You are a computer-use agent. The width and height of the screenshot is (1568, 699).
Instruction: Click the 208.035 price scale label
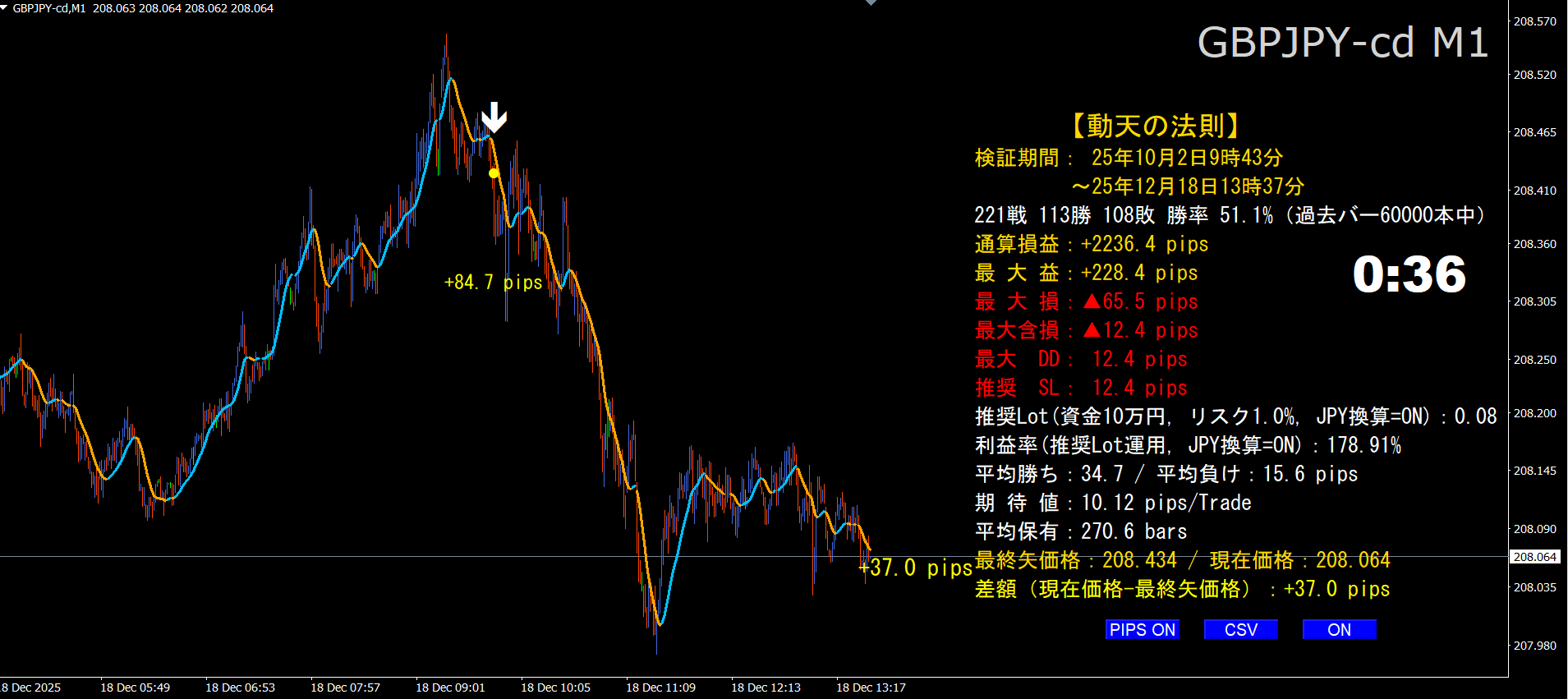point(1535,587)
